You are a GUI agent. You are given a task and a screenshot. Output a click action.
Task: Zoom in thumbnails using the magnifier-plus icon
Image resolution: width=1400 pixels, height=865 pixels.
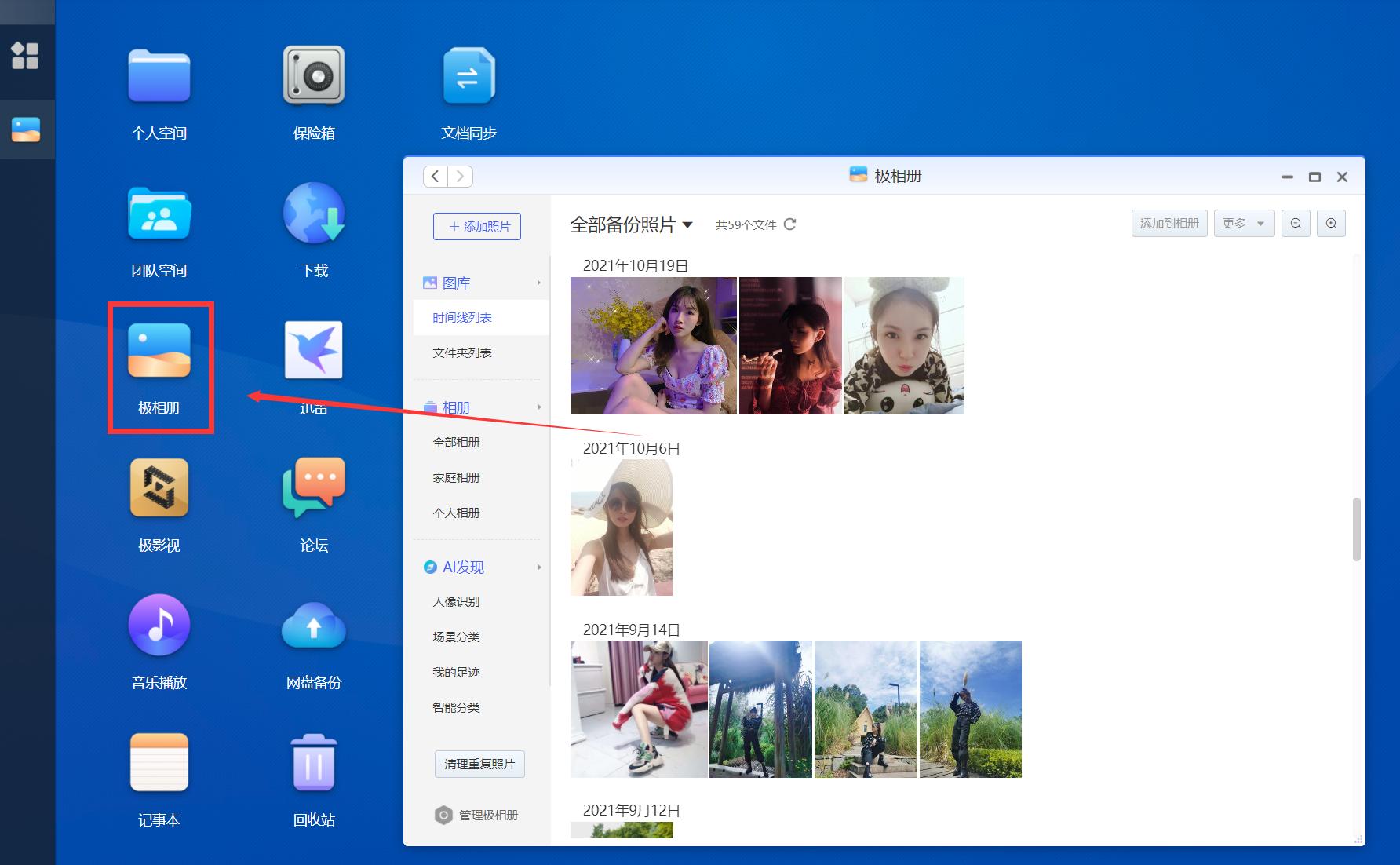coord(1330,223)
